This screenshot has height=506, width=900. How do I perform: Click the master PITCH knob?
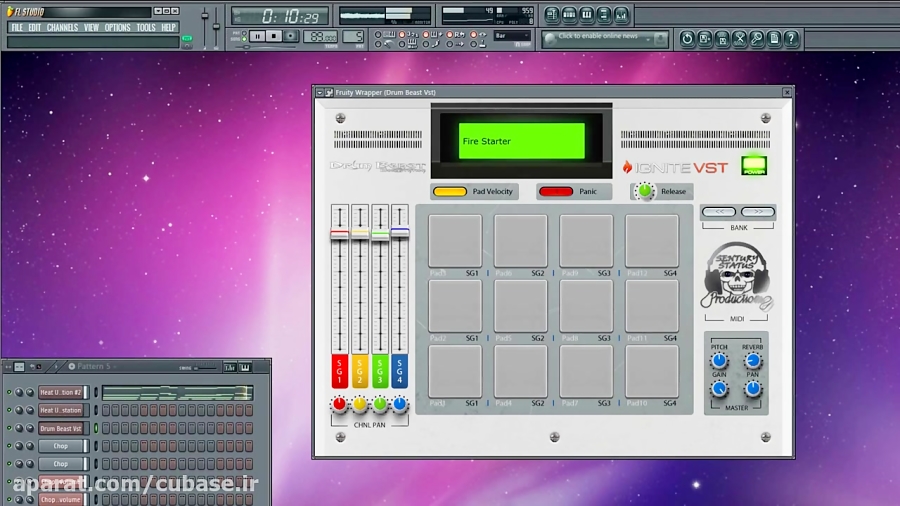[719, 360]
